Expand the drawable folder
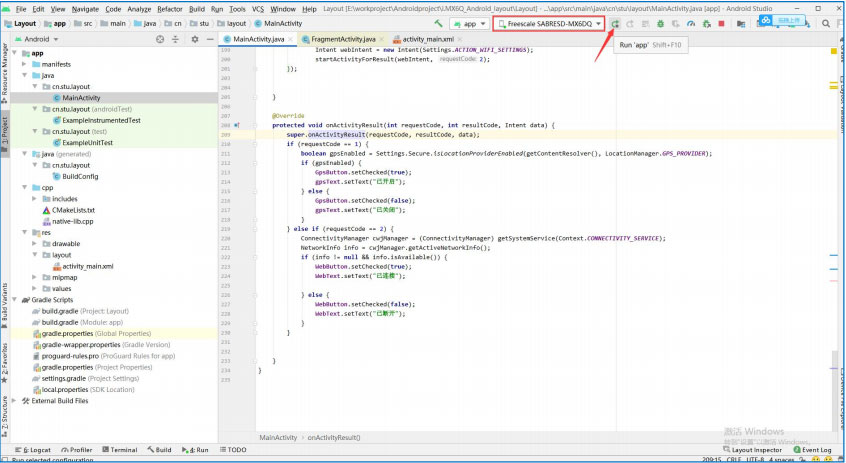 (35, 243)
